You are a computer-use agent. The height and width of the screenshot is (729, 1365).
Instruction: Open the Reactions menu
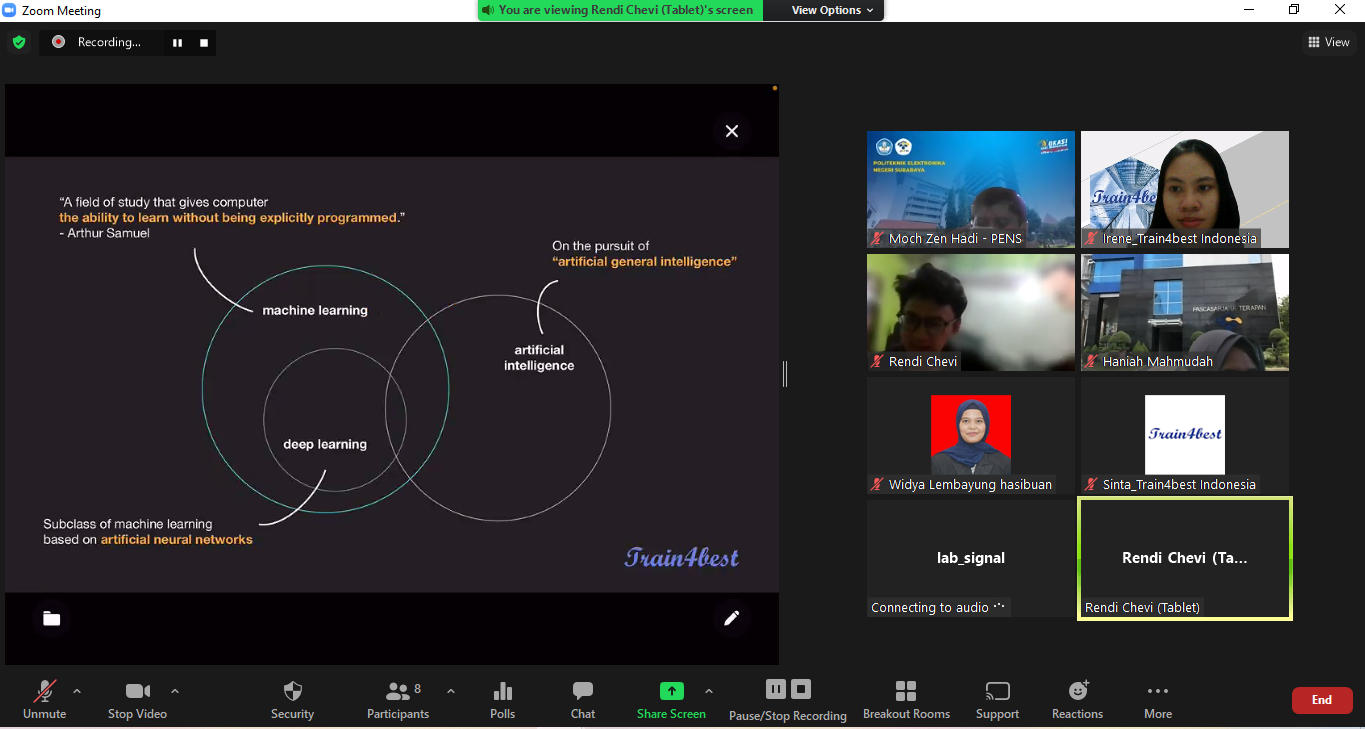[1077, 700]
